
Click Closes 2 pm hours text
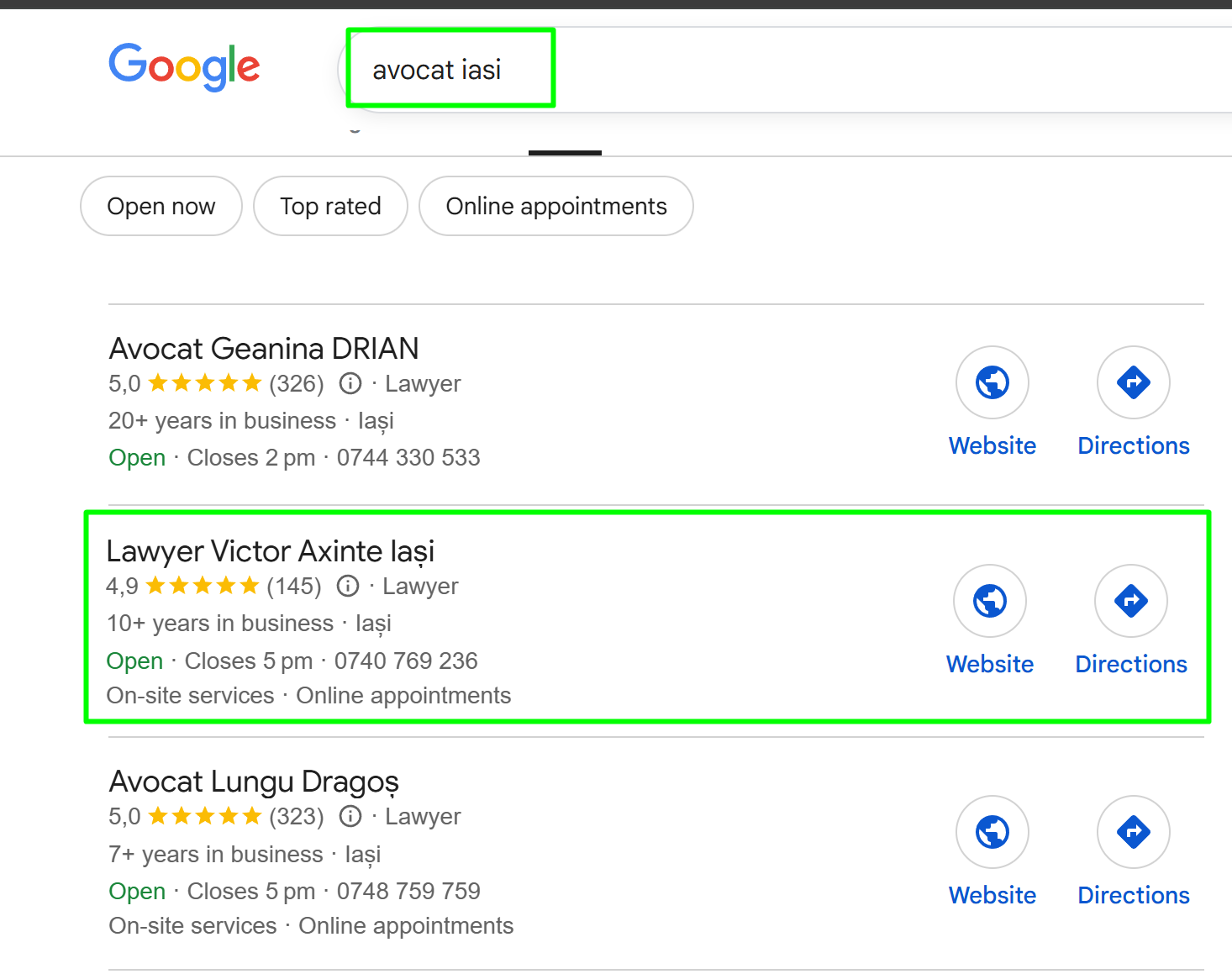point(251,457)
